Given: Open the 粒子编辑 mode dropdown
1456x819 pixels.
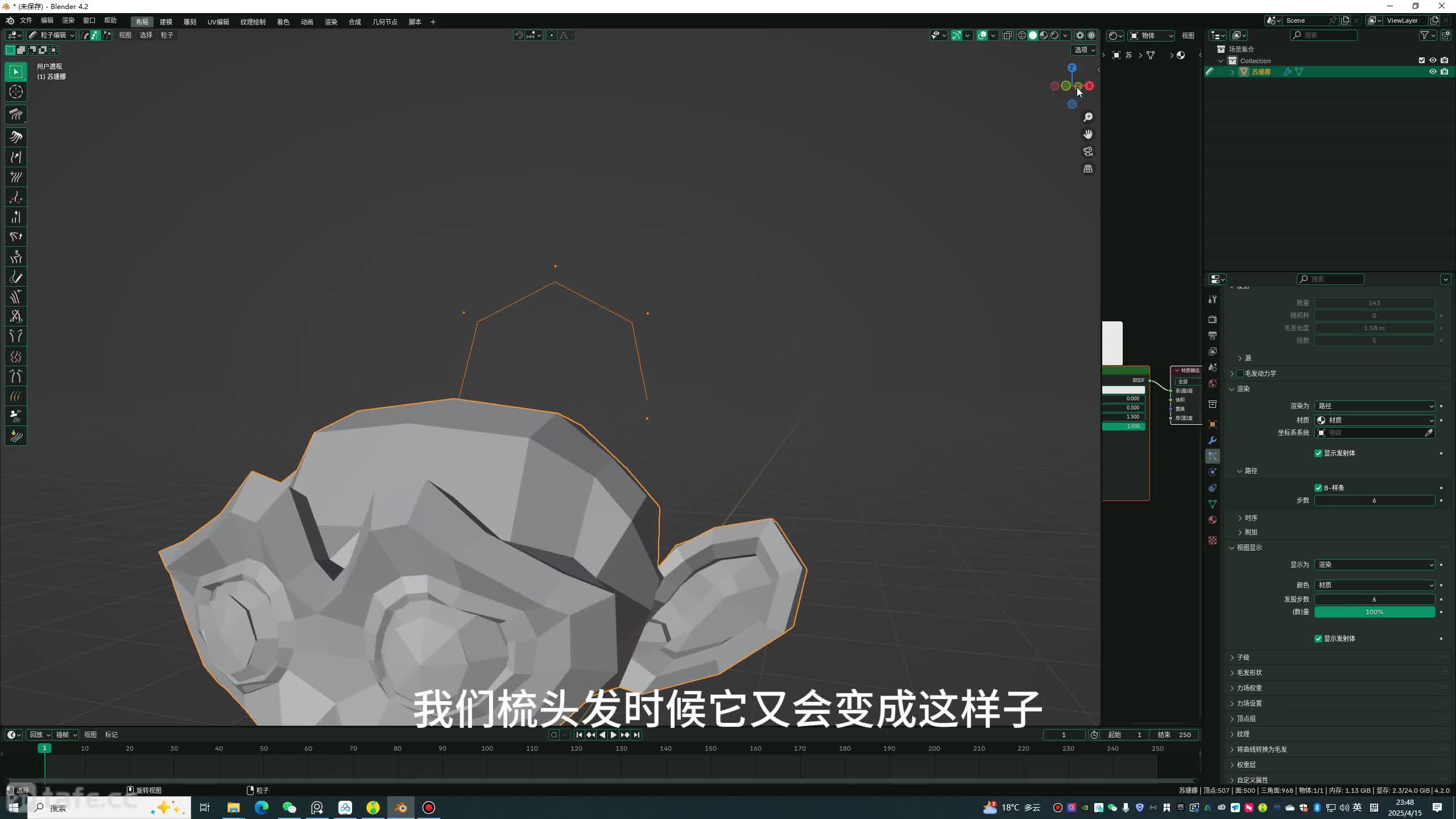Looking at the screenshot, I should pos(52,35).
